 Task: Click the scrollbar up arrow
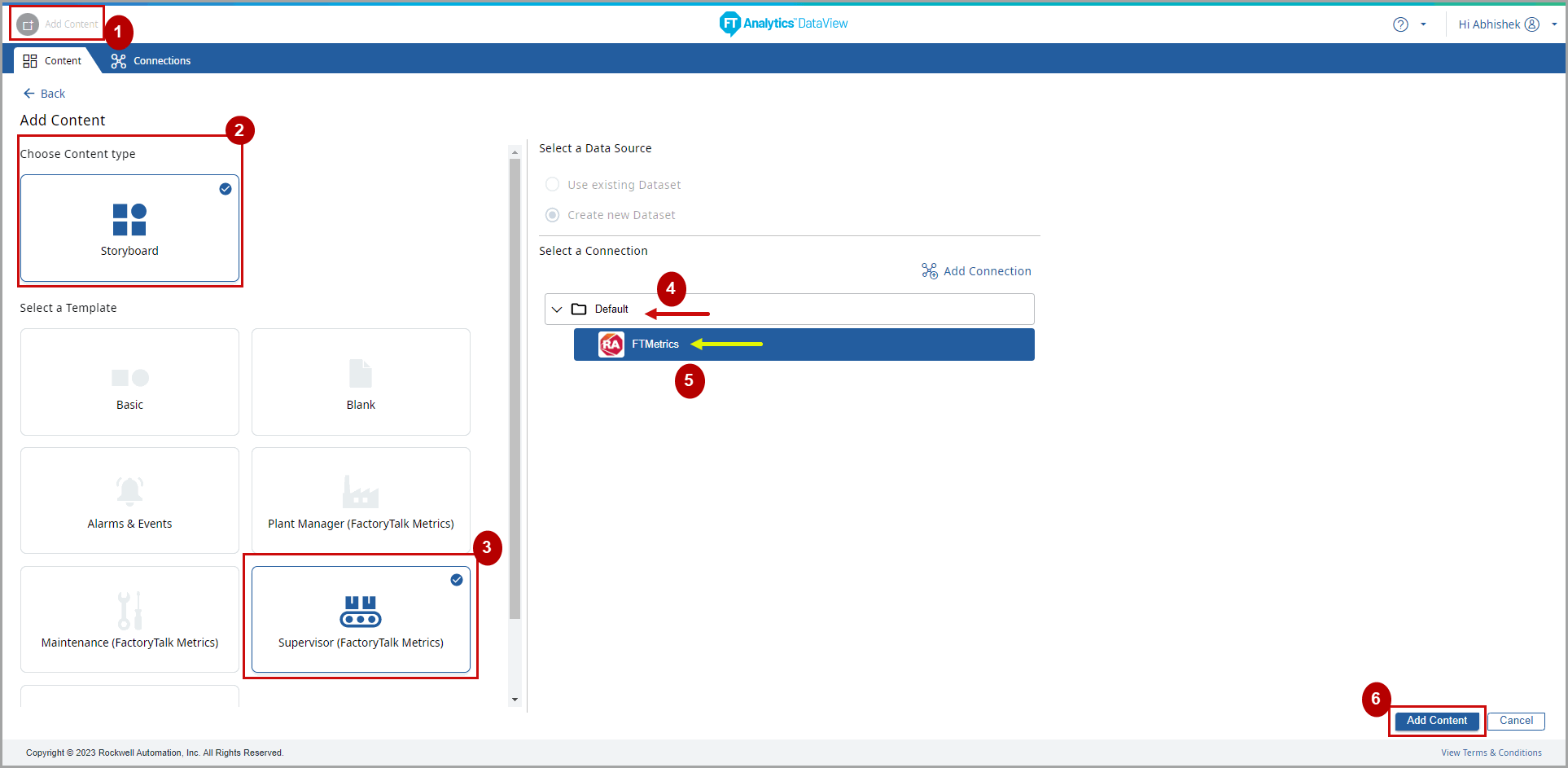pos(515,152)
